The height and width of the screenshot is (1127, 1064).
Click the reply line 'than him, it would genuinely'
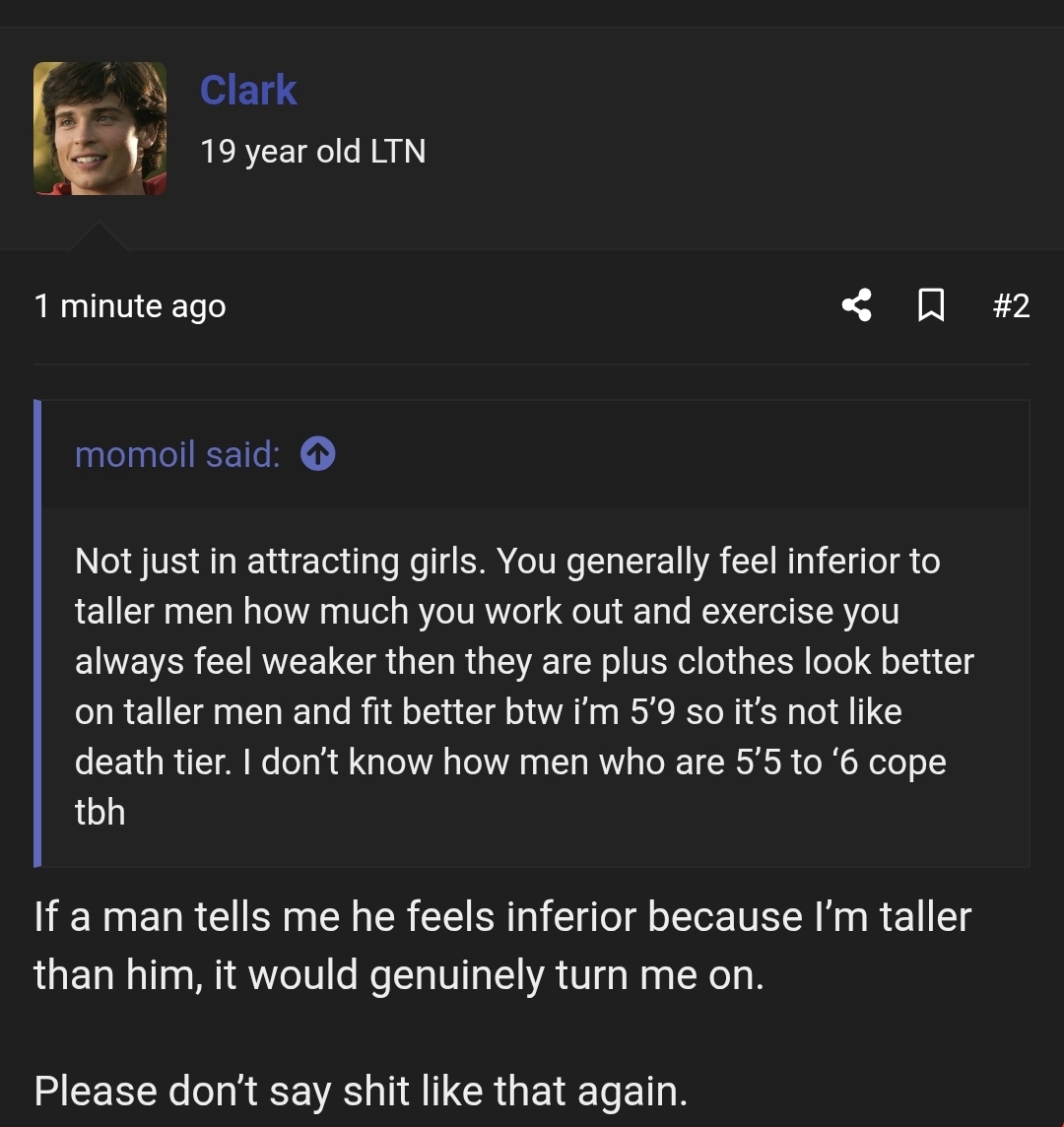[x=399, y=975]
